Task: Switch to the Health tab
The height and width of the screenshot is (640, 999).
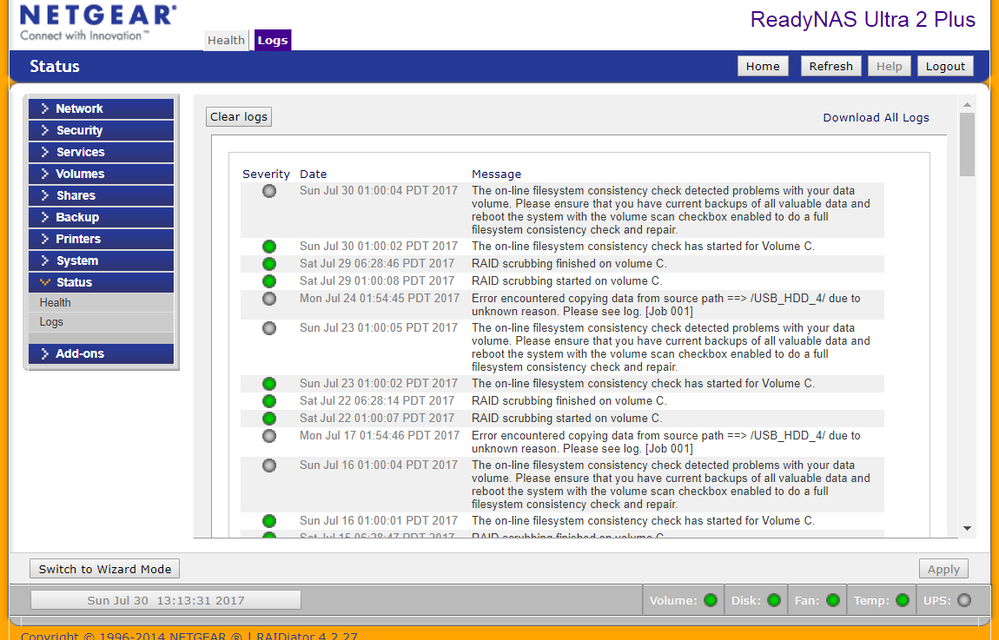Action: [x=226, y=40]
